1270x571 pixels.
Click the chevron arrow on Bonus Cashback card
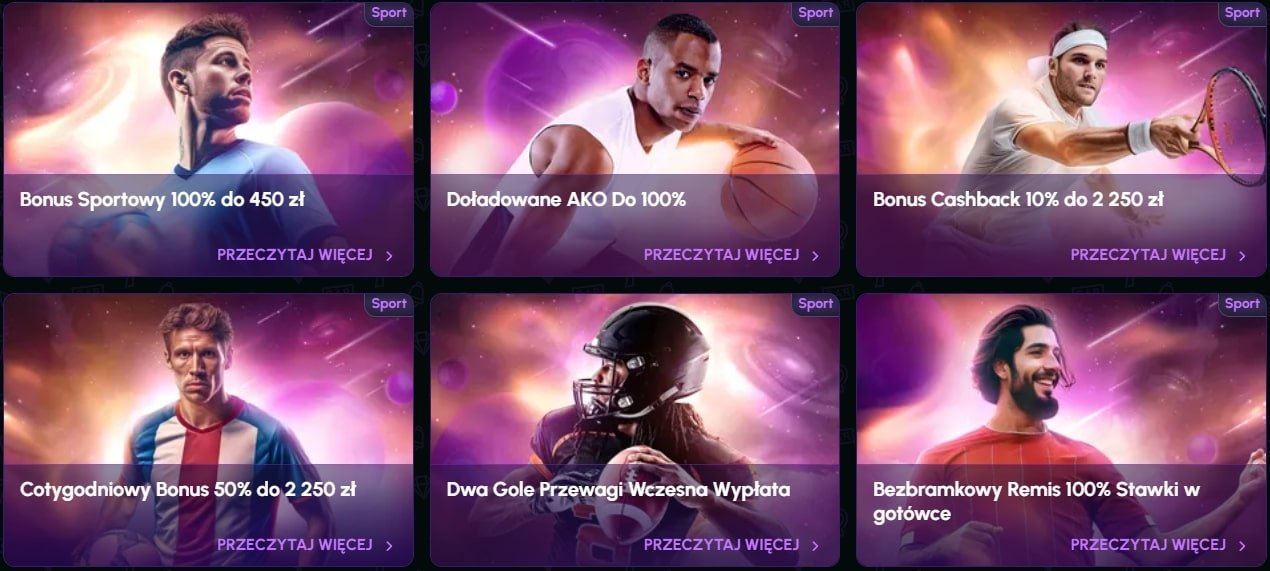pos(1242,256)
